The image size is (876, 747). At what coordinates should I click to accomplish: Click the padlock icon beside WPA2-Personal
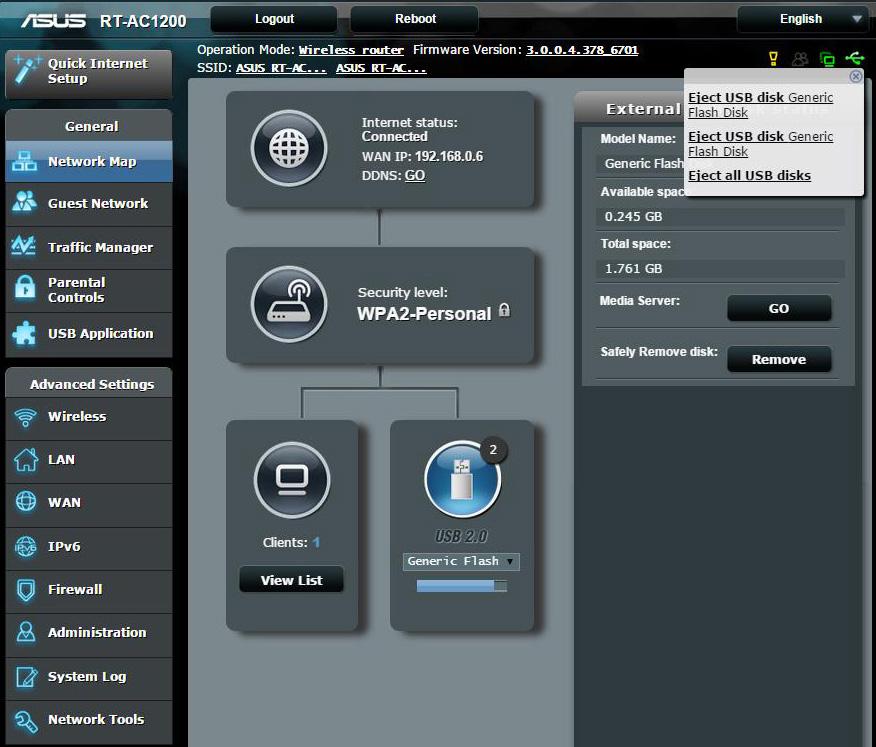click(x=504, y=310)
